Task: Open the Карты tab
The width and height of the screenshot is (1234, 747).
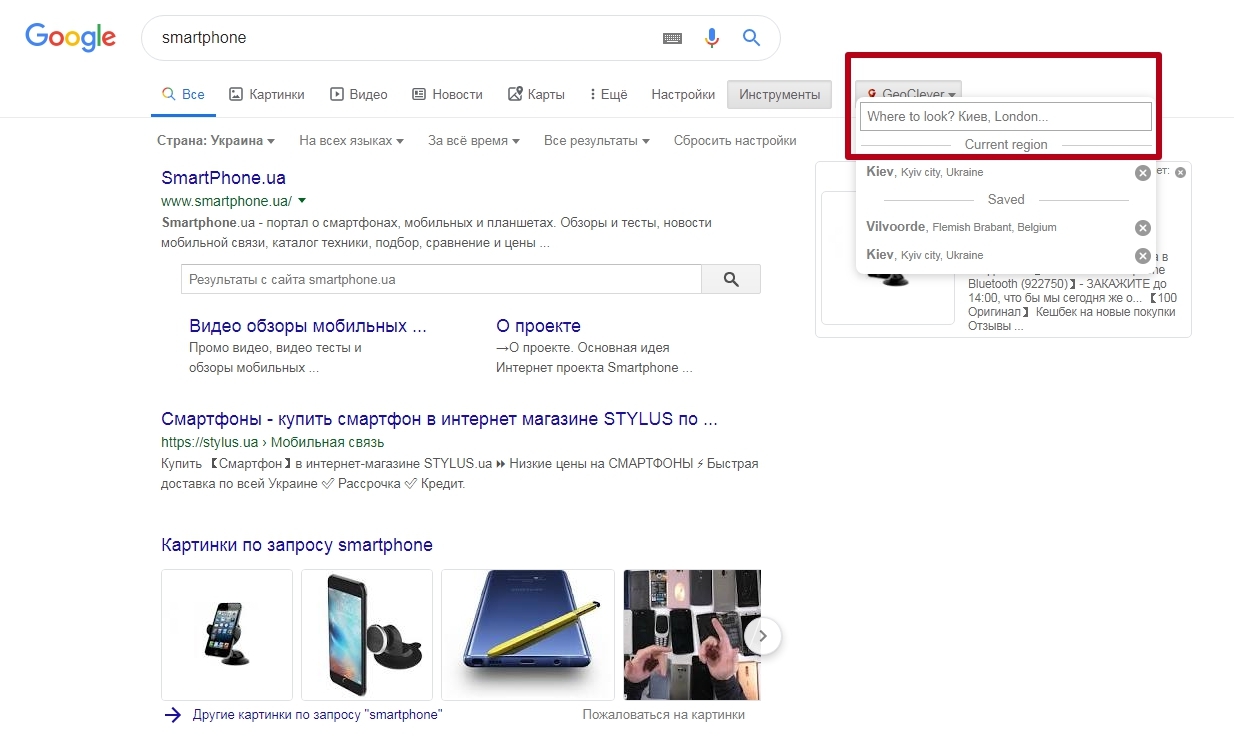Action: click(x=536, y=94)
